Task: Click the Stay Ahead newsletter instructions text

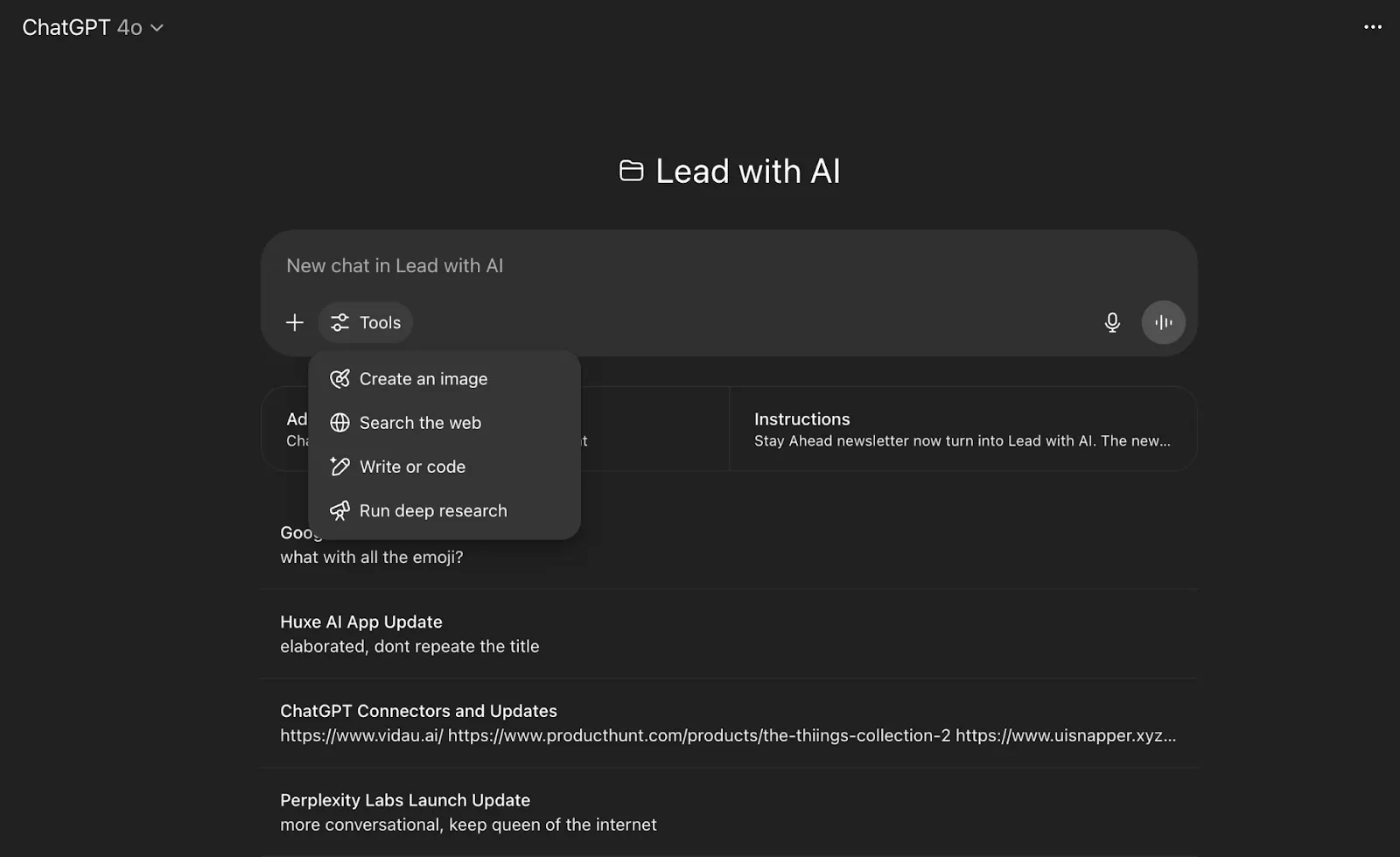Action: coord(962,441)
